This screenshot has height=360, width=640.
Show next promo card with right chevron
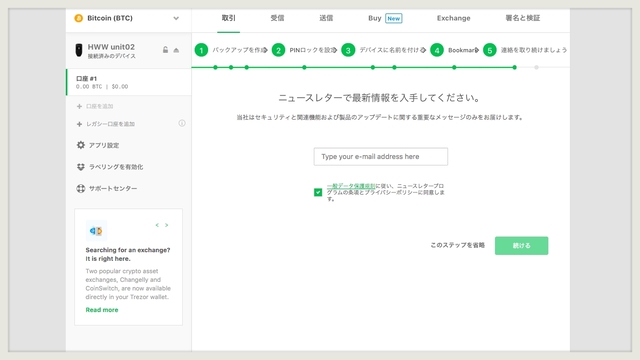coord(167,225)
